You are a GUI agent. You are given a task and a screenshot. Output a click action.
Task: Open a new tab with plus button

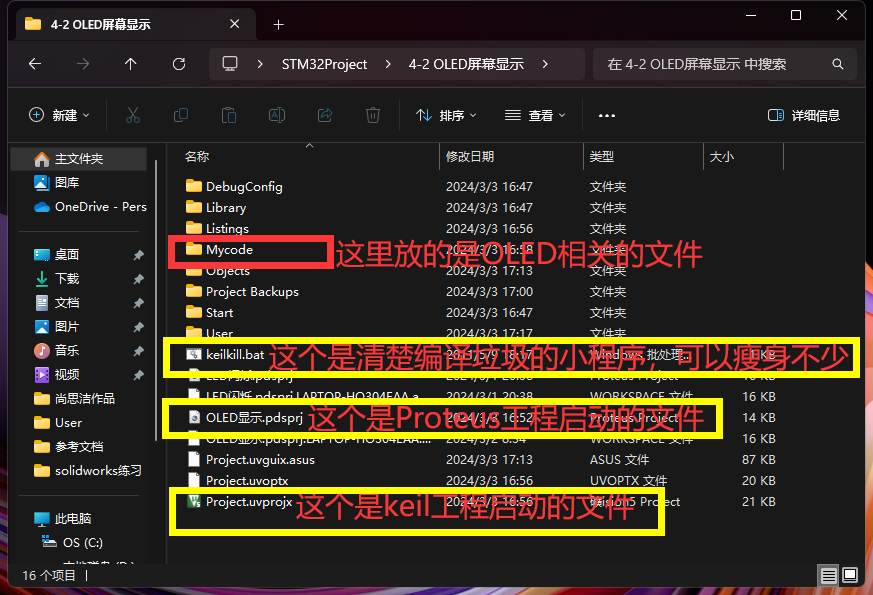(x=278, y=24)
